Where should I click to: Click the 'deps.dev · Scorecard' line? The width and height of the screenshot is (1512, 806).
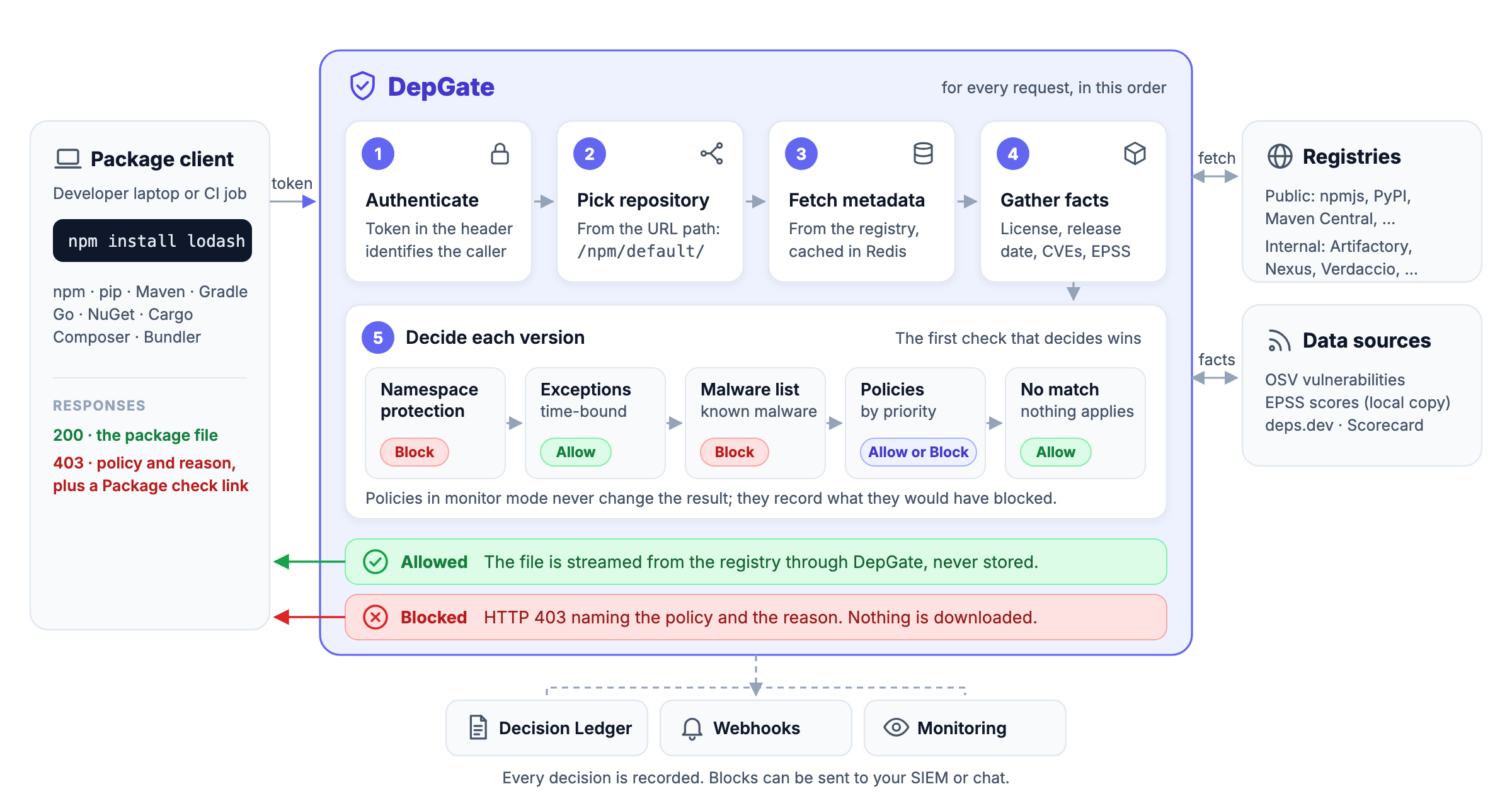point(1344,425)
